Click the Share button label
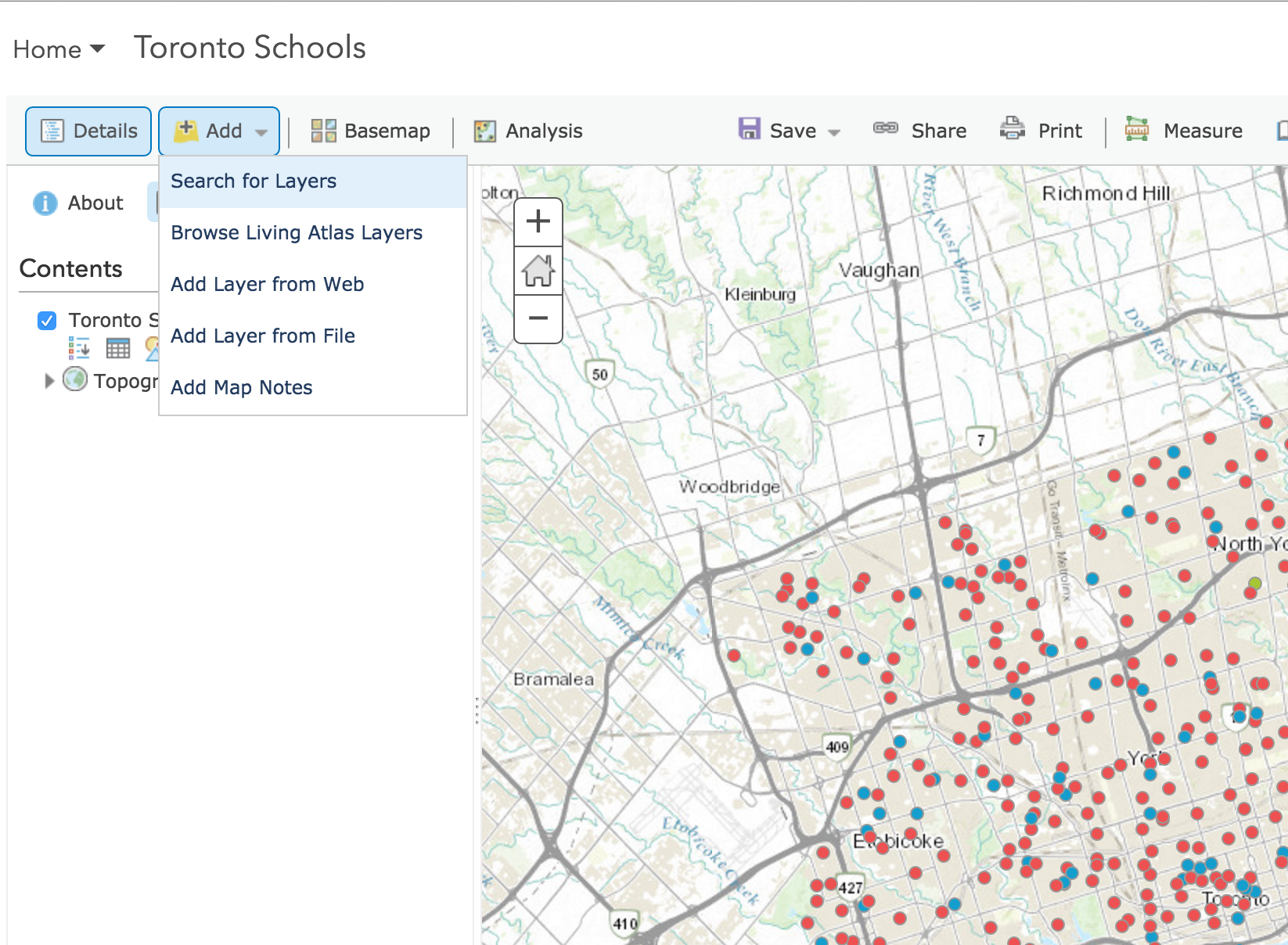Screen dimensions: 1288x945 coord(939,131)
